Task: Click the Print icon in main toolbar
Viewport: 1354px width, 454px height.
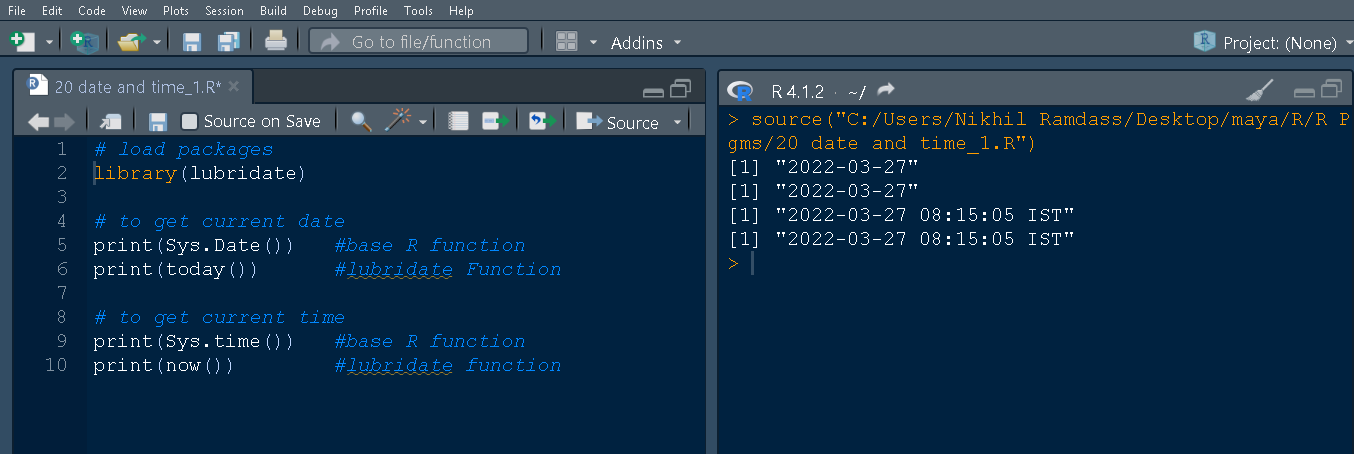Action: [x=276, y=41]
